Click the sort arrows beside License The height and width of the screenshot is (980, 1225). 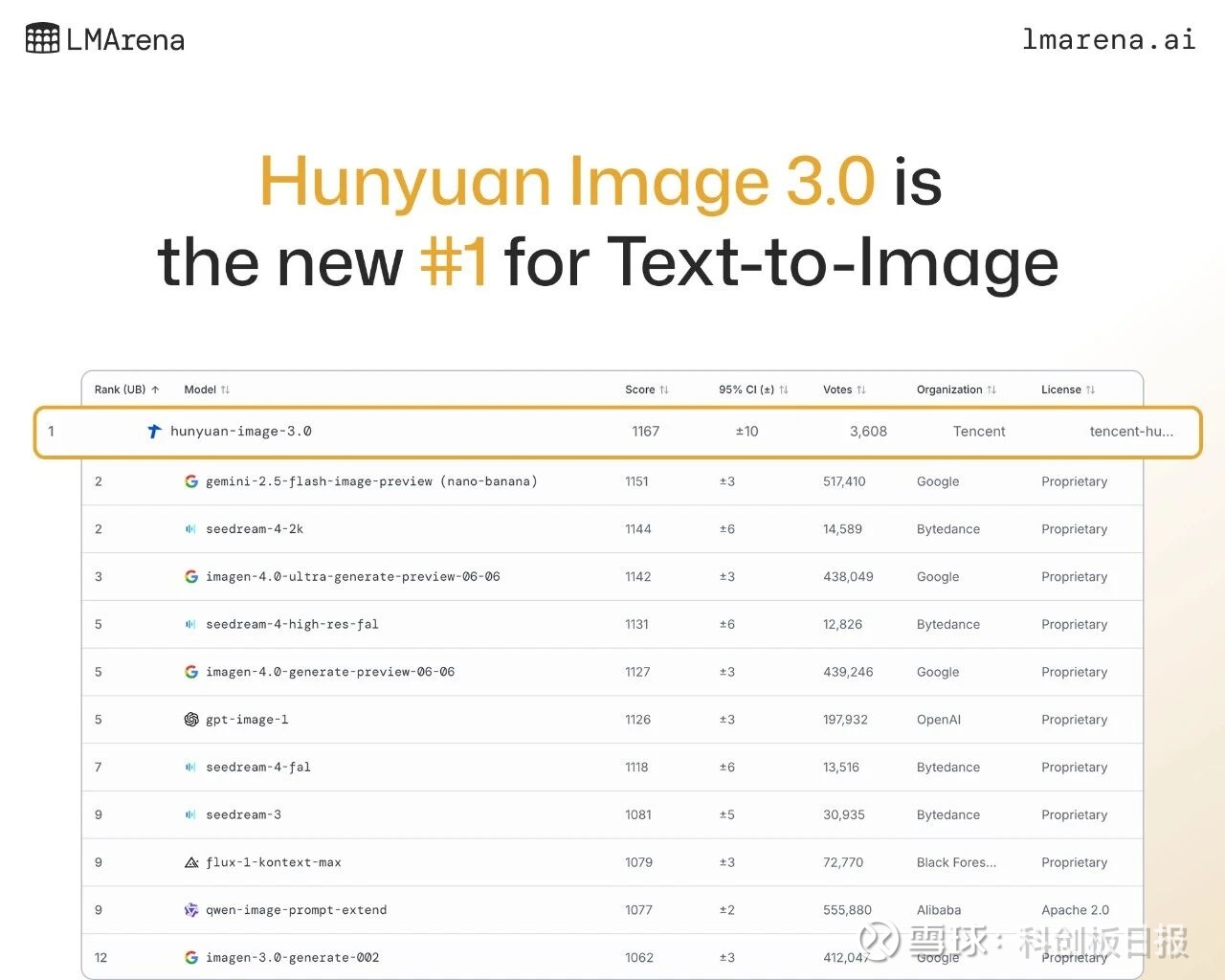(x=1090, y=390)
